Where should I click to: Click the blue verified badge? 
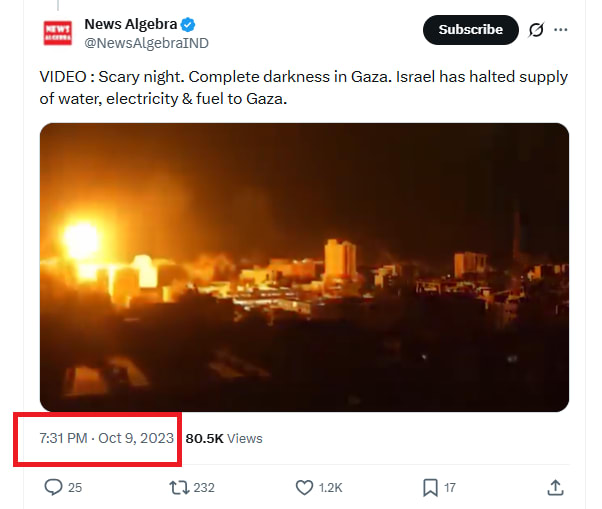[x=187, y=24]
